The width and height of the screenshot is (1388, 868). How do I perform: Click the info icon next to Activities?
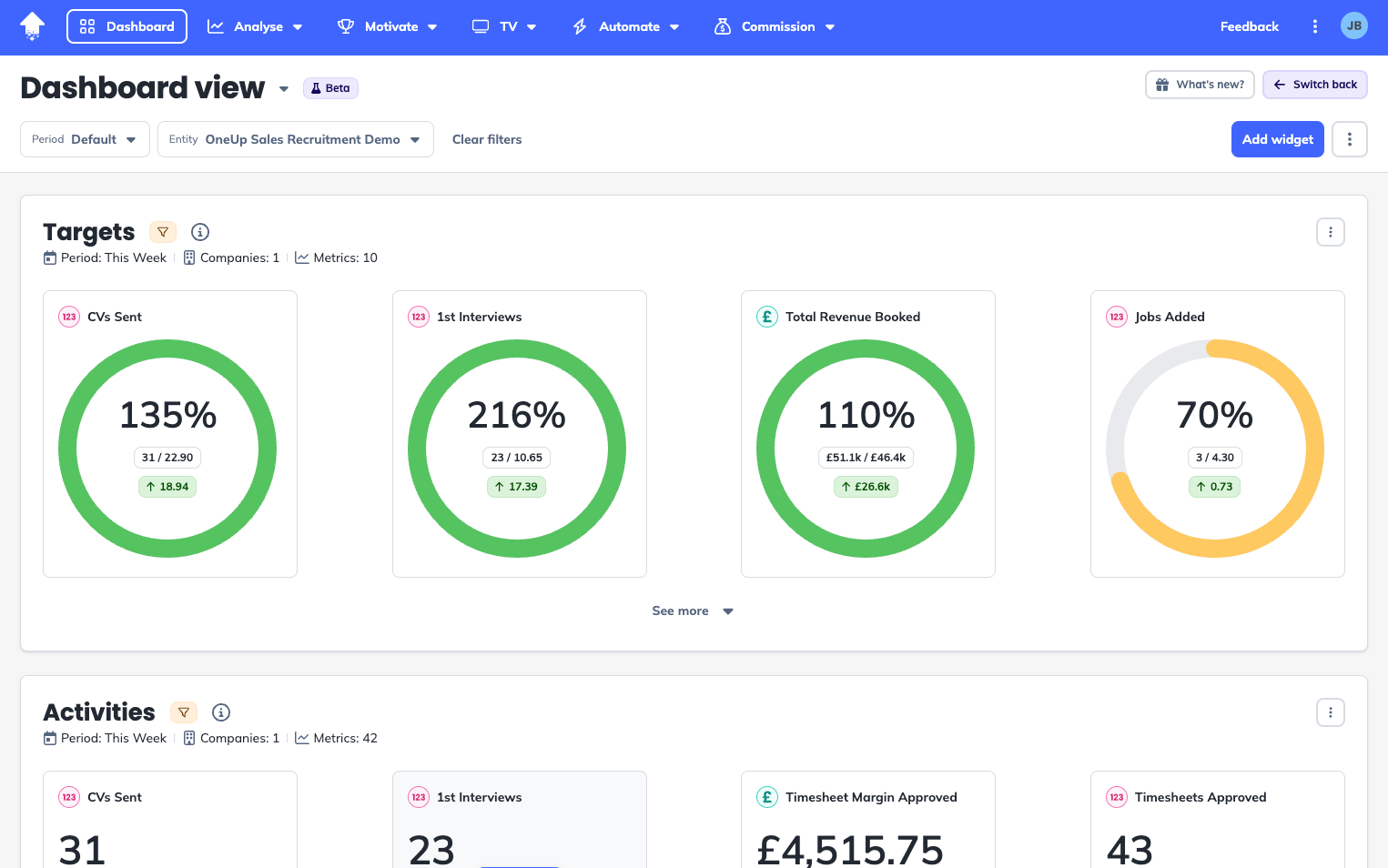click(x=221, y=712)
